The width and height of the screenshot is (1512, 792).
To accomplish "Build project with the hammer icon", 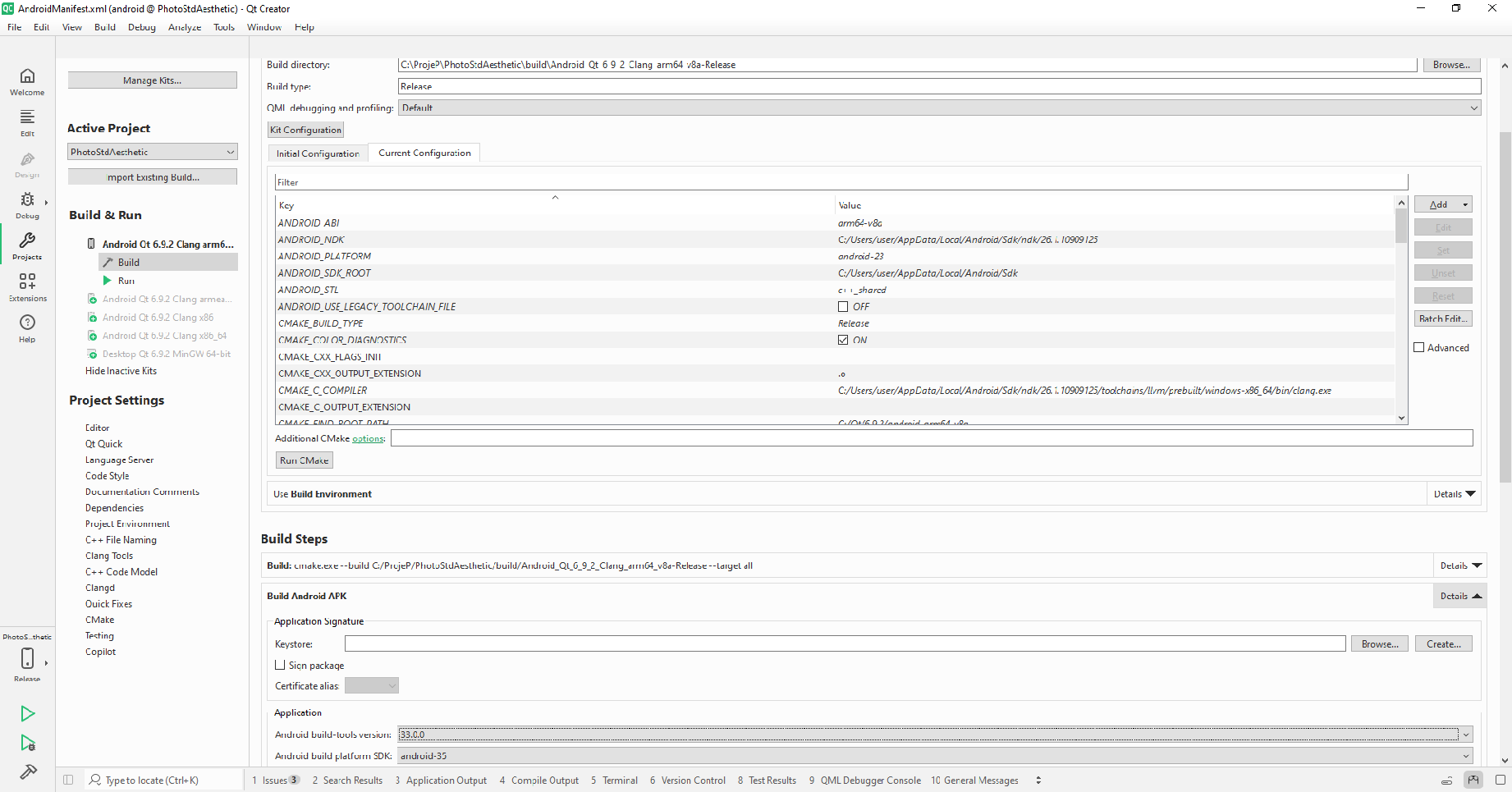I will [x=27, y=771].
